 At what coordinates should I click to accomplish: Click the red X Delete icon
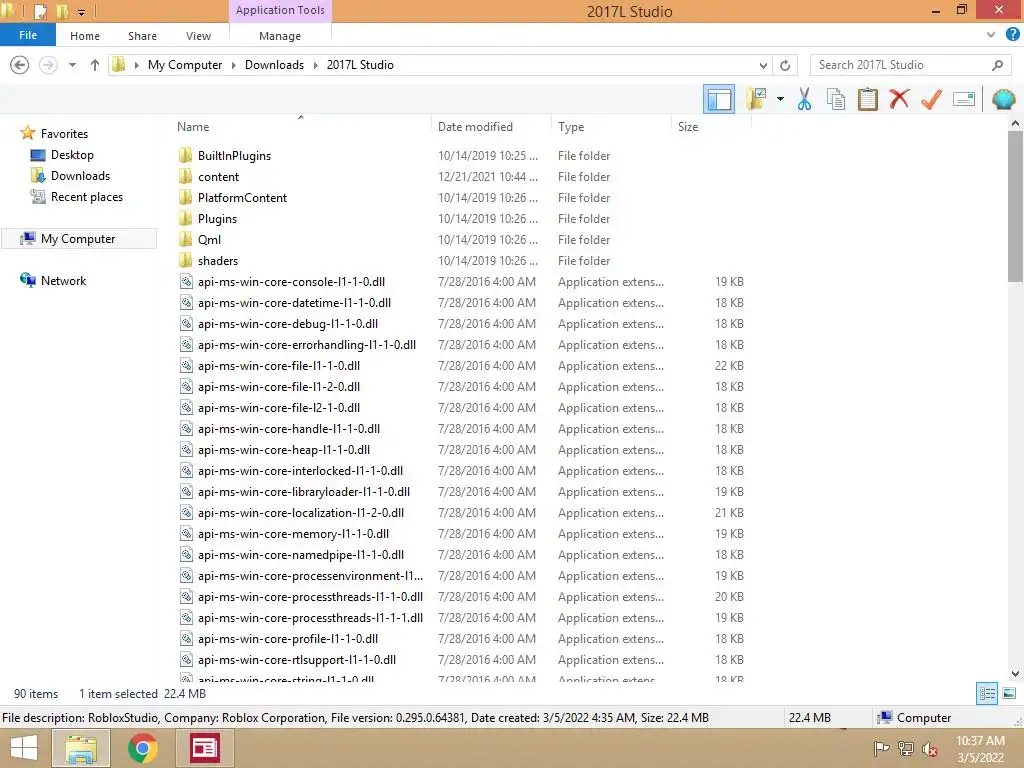(x=899, y=99)
